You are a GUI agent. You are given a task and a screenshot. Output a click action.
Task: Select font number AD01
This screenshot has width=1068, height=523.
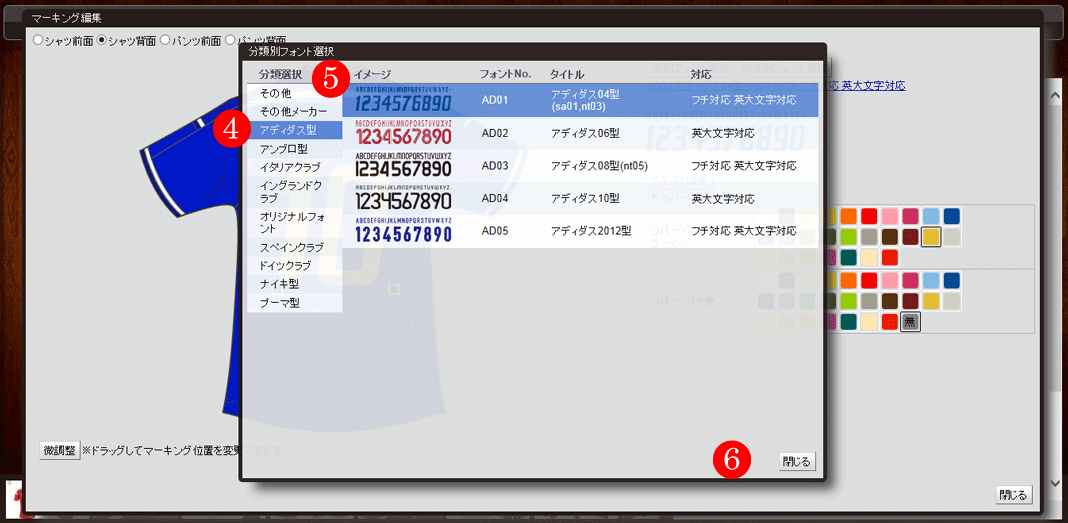494,100
